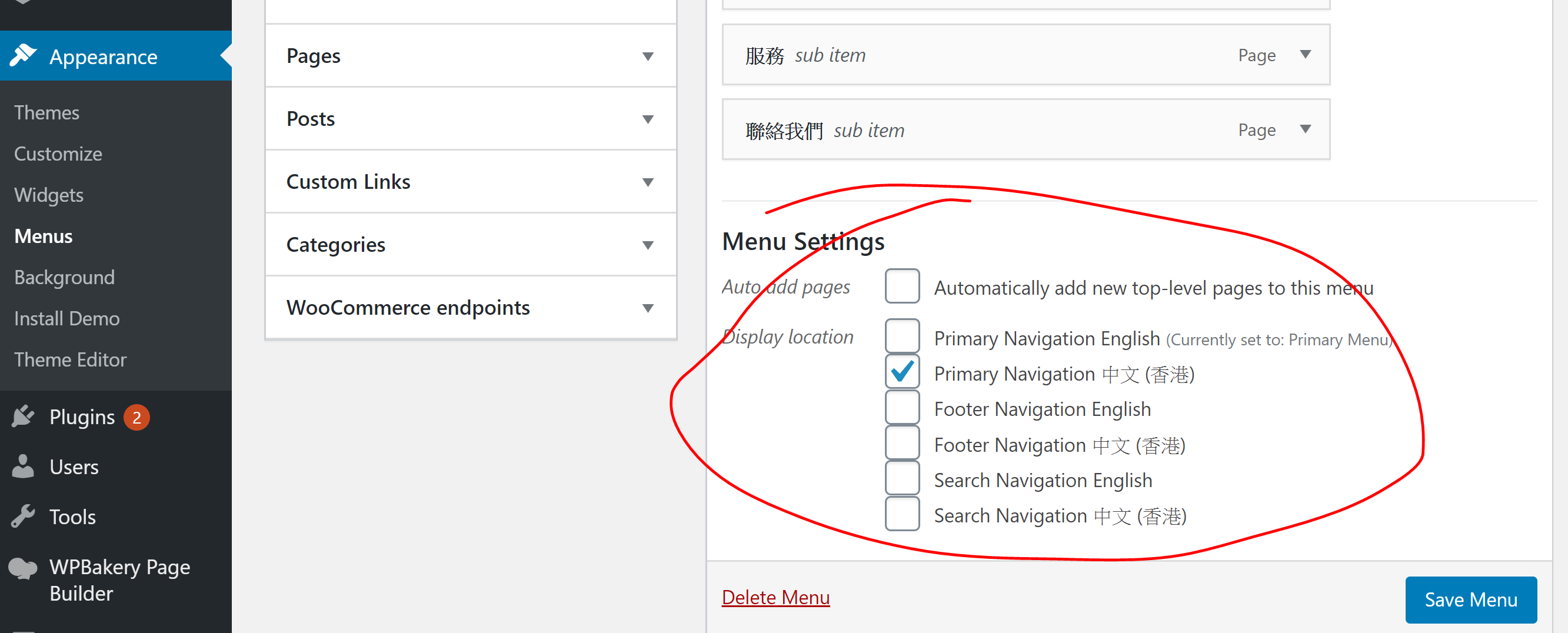The image size is (1568, 633).
Task: Click the Appearance paintbrush icon
Action: pos(23,56)
